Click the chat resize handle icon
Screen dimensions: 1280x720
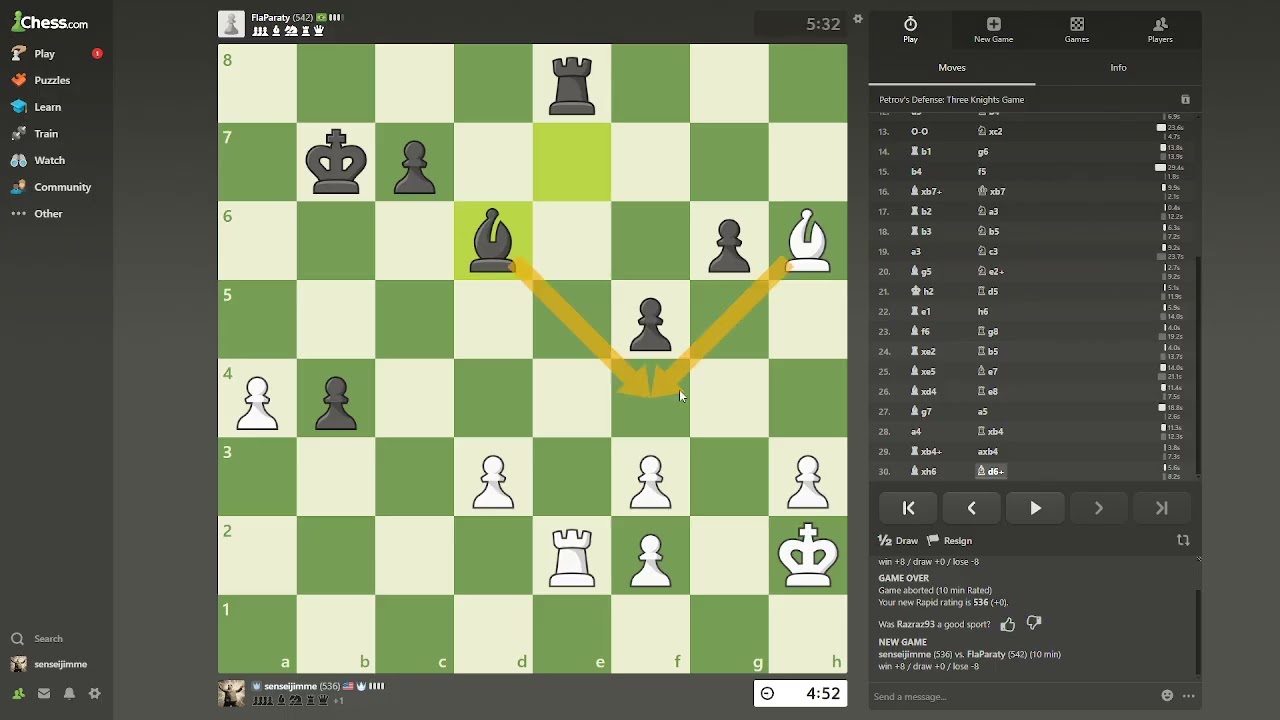click(x=1198, y=559)
